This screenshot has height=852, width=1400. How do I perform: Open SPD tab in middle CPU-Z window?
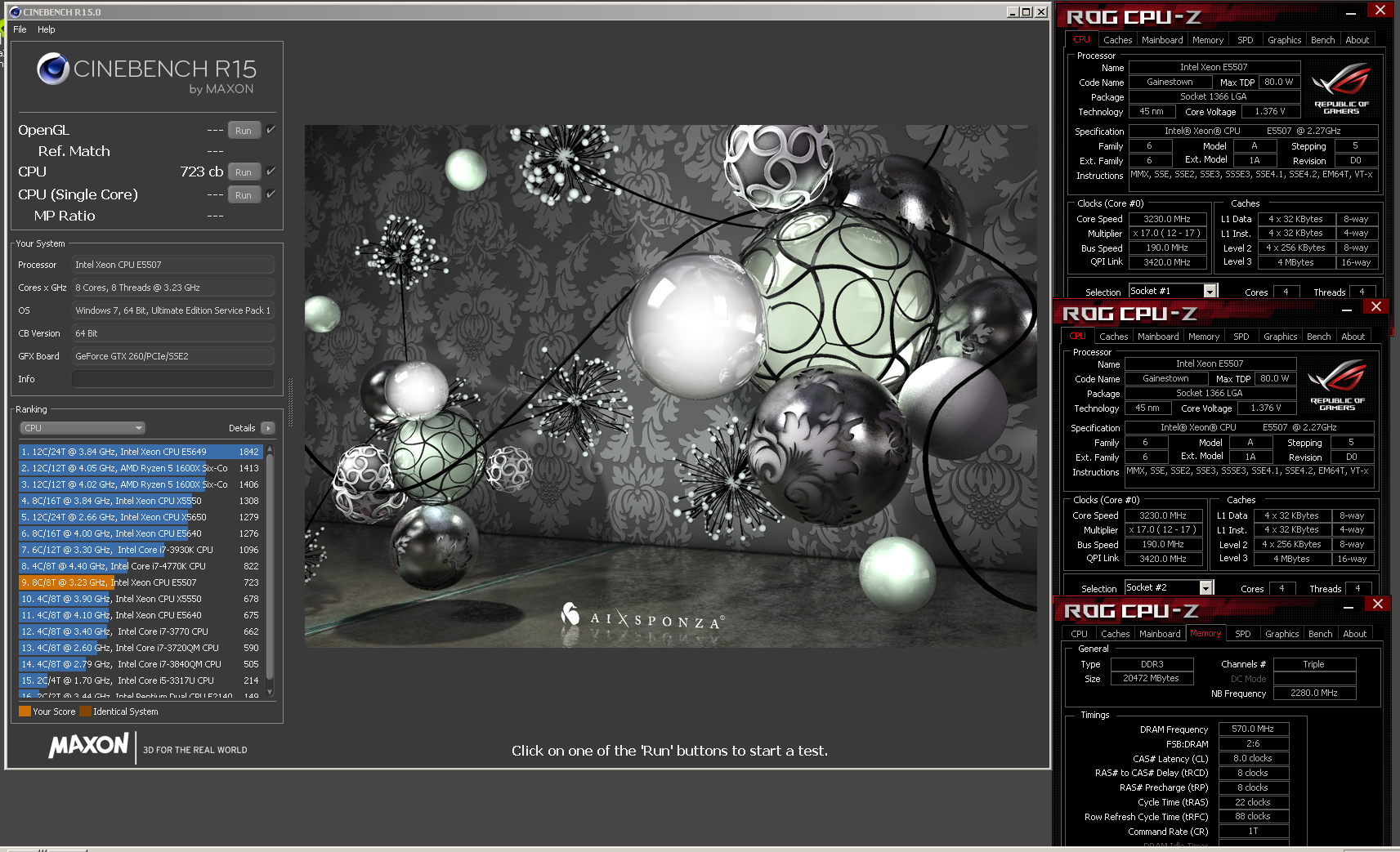(x=1241, y=337)
